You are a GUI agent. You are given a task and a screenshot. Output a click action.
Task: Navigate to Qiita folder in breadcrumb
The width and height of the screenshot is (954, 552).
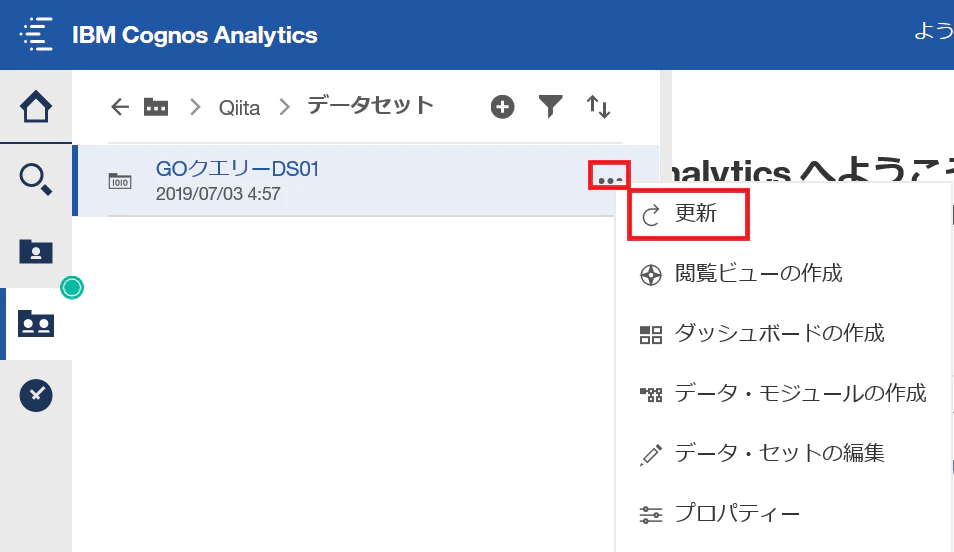tap(239, 108)
